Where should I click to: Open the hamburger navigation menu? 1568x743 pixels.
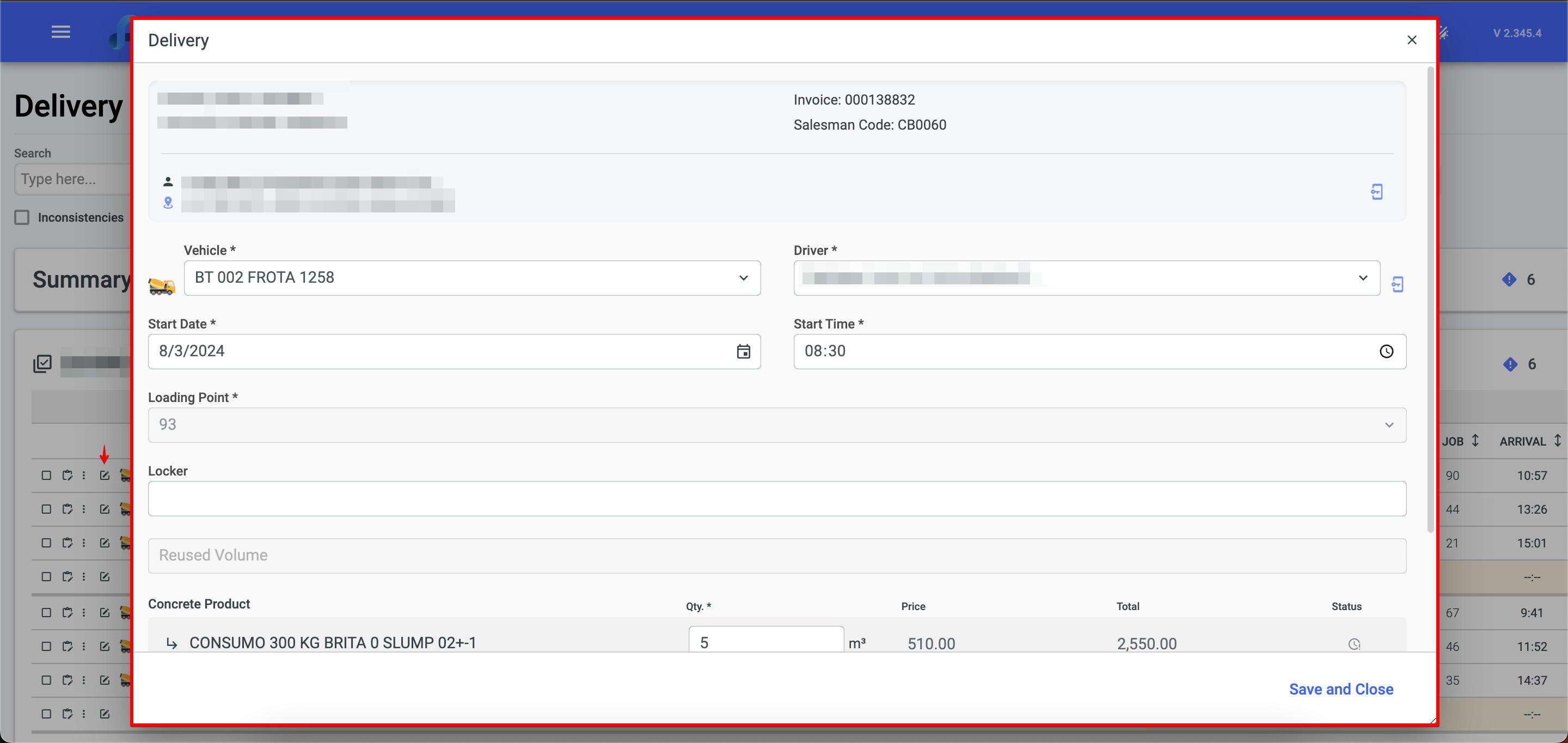(x=60, y=32)
